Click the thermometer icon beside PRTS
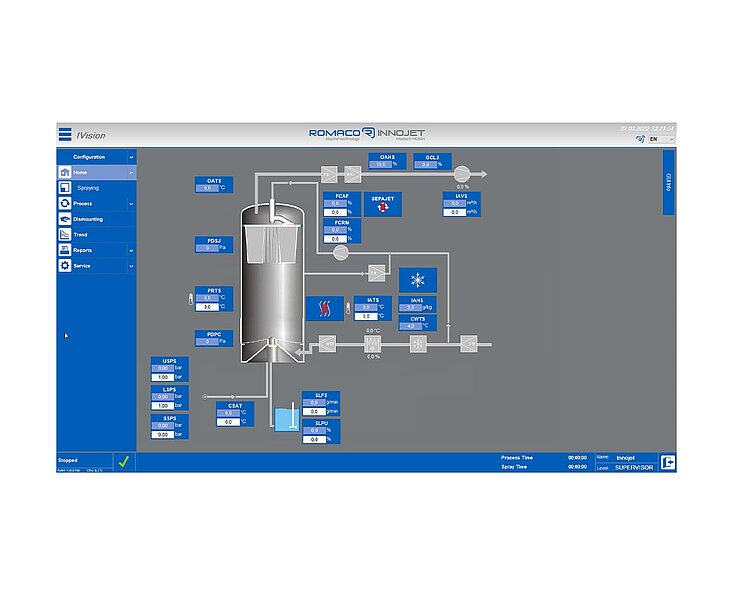The width and height of the screenshot is (733, 595). (x=191, y=299)
